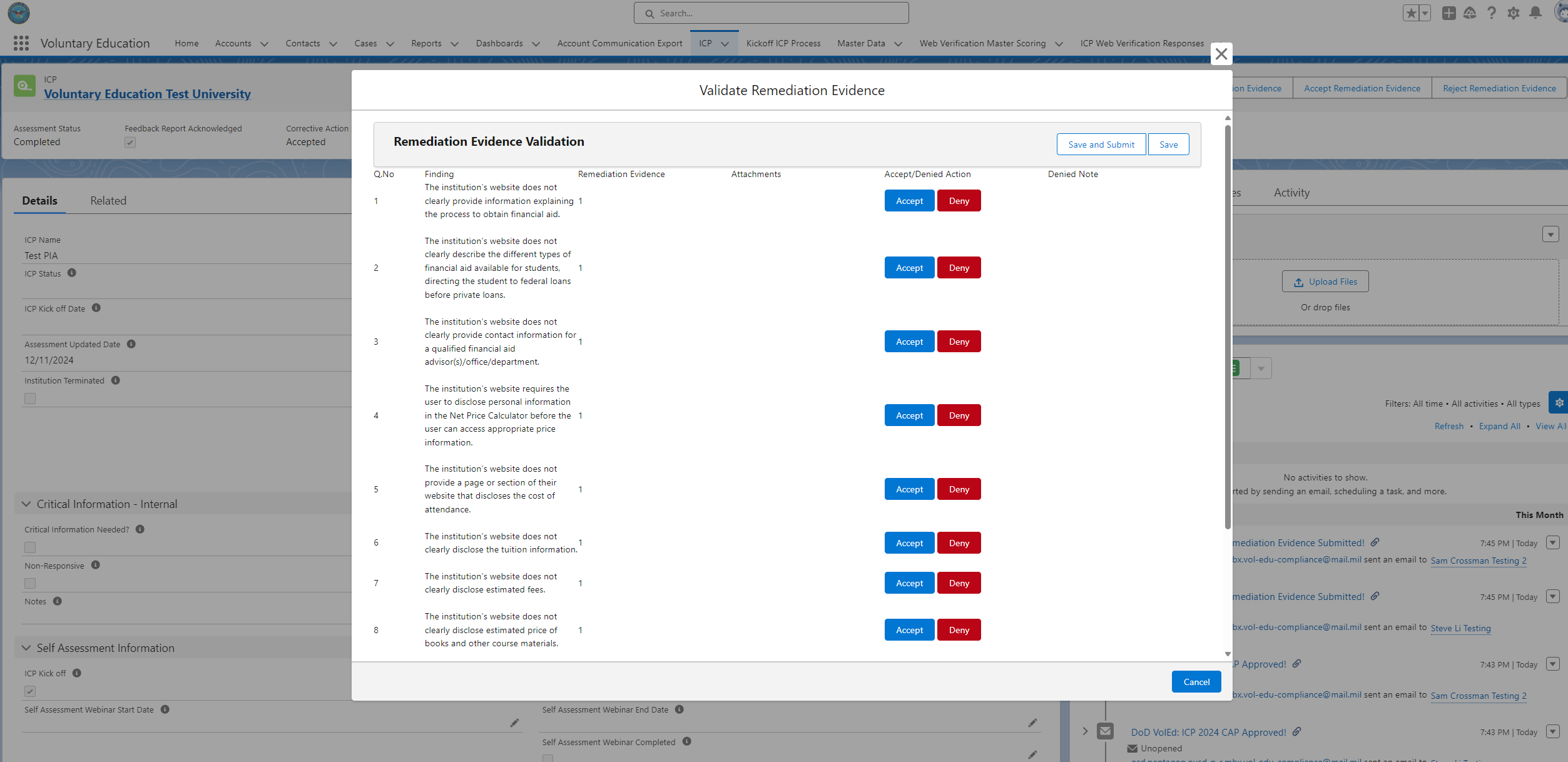The height and width of the screenshot is (762, 1568).
Task: Open the Kickoff ICP Process tab
Action: pyautogui.click(x=783, y=43)
